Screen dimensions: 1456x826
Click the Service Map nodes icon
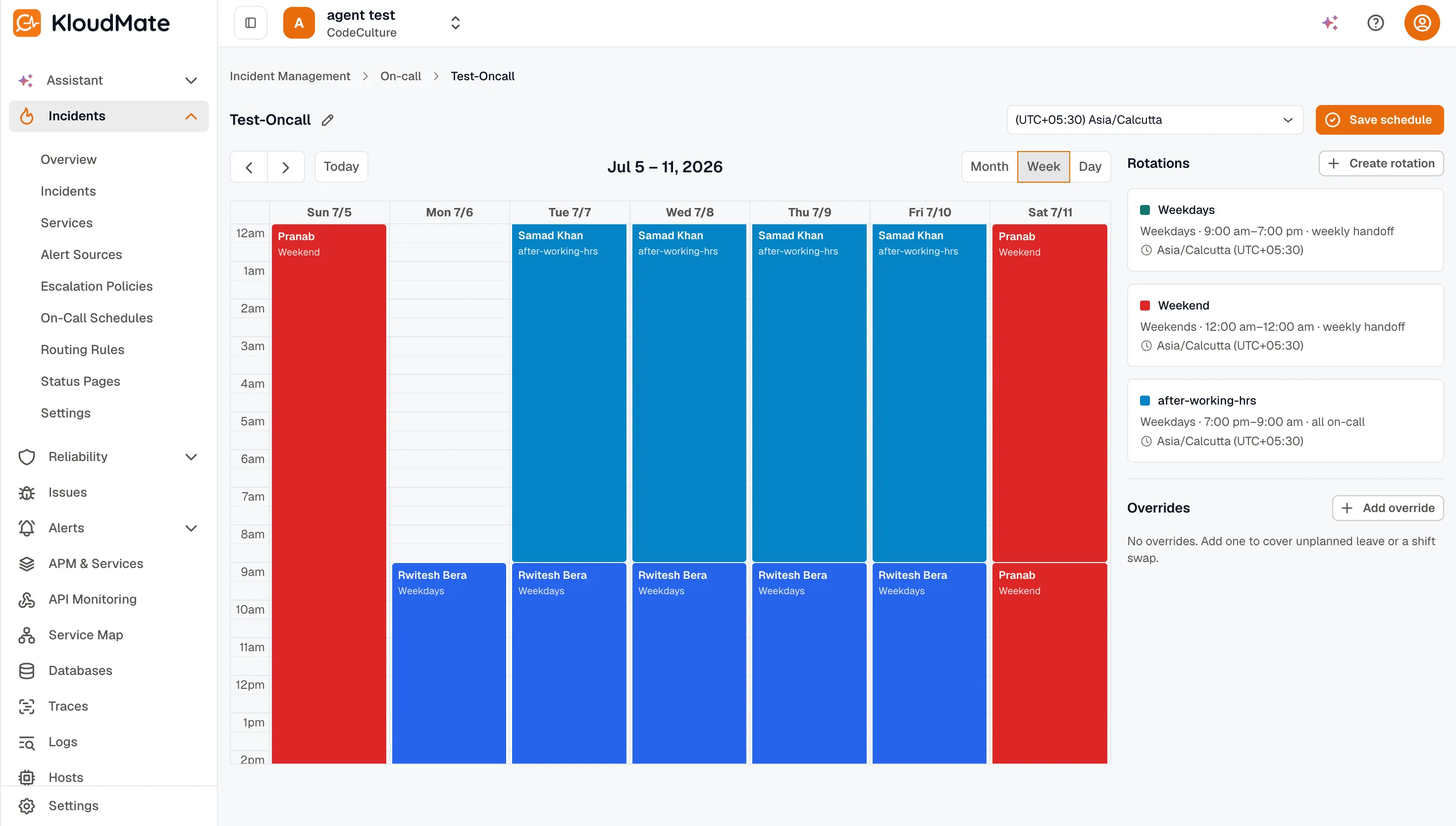[27, 635]
